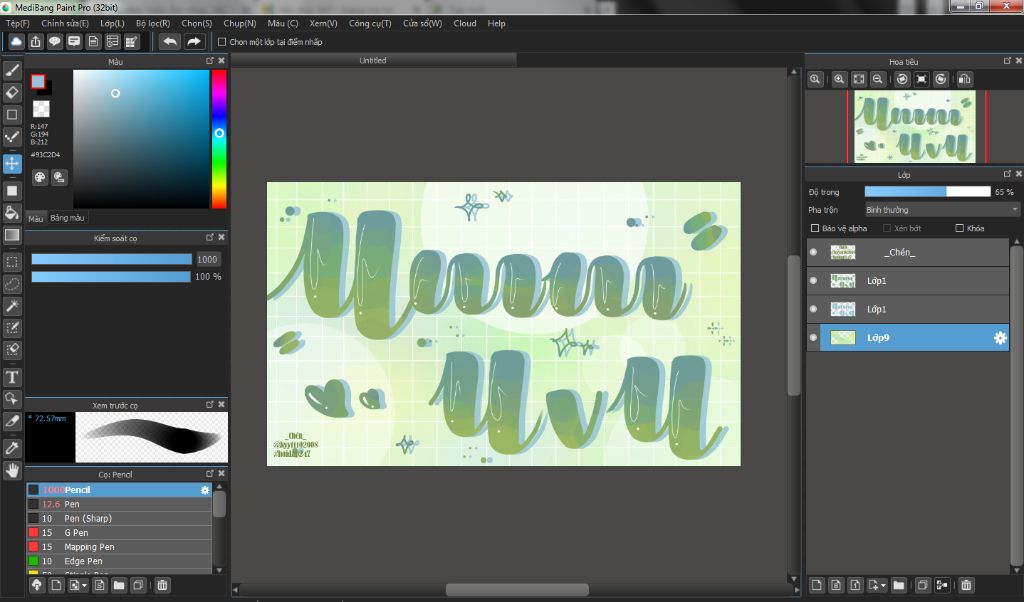Select the Lasso tool
Image resolution: width=1024 pixels, height=602 pixels.
[x=12, y=284]
